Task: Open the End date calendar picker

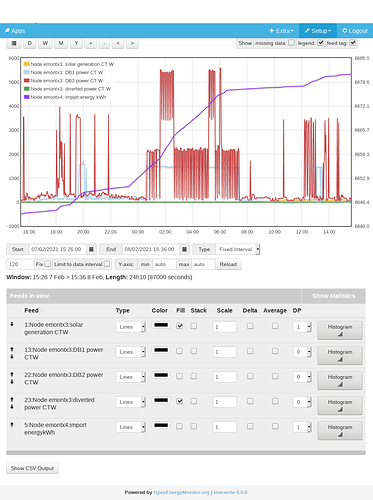Action: click(x=184, y=249)
